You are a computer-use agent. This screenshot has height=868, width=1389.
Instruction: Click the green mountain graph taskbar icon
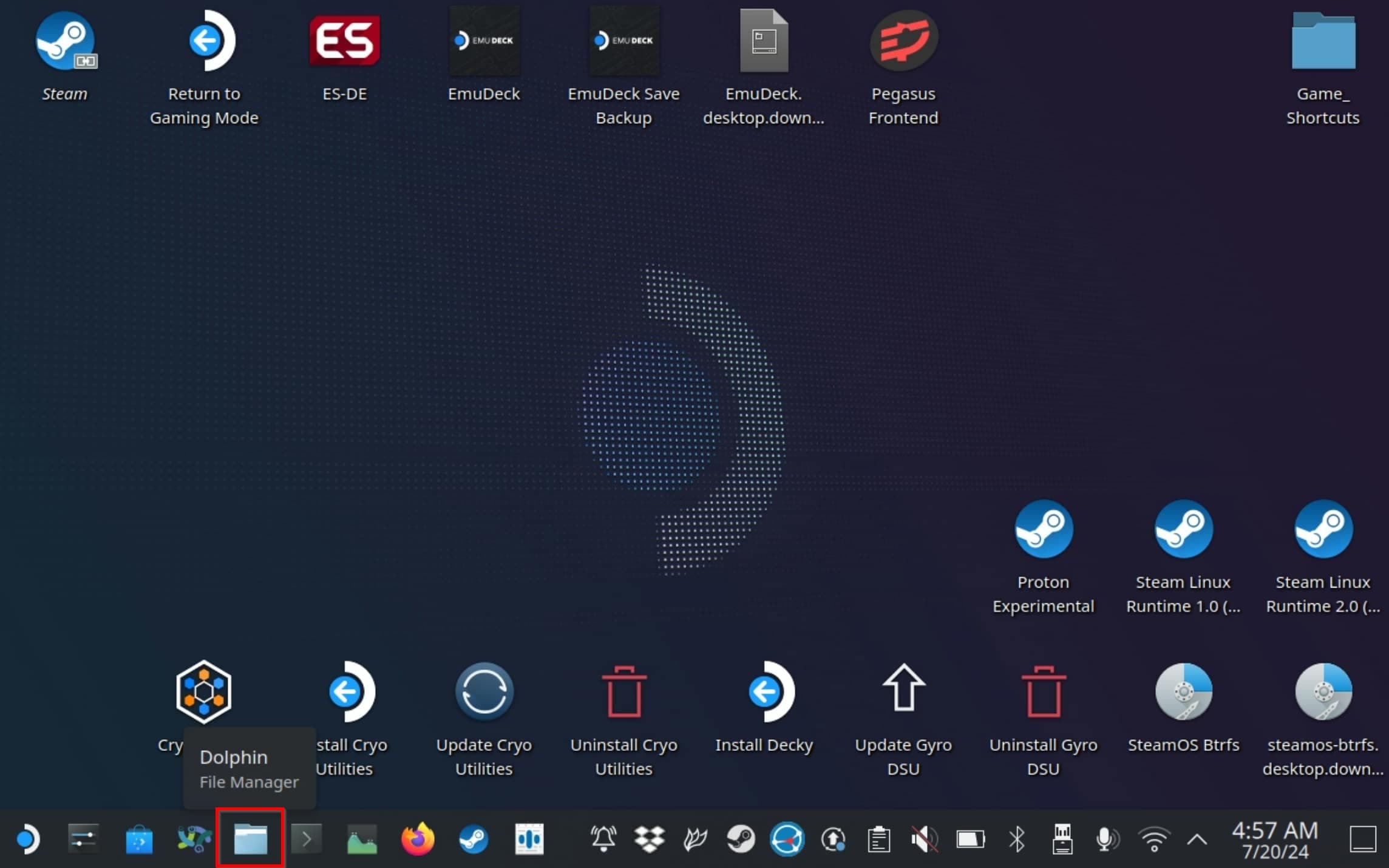[x=362, y=839]
